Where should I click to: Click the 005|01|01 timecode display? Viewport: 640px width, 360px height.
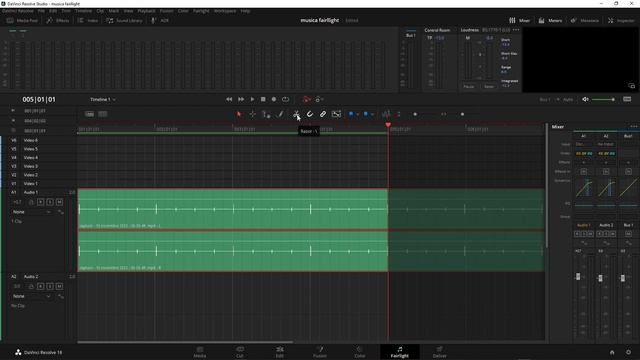[39, 99]
